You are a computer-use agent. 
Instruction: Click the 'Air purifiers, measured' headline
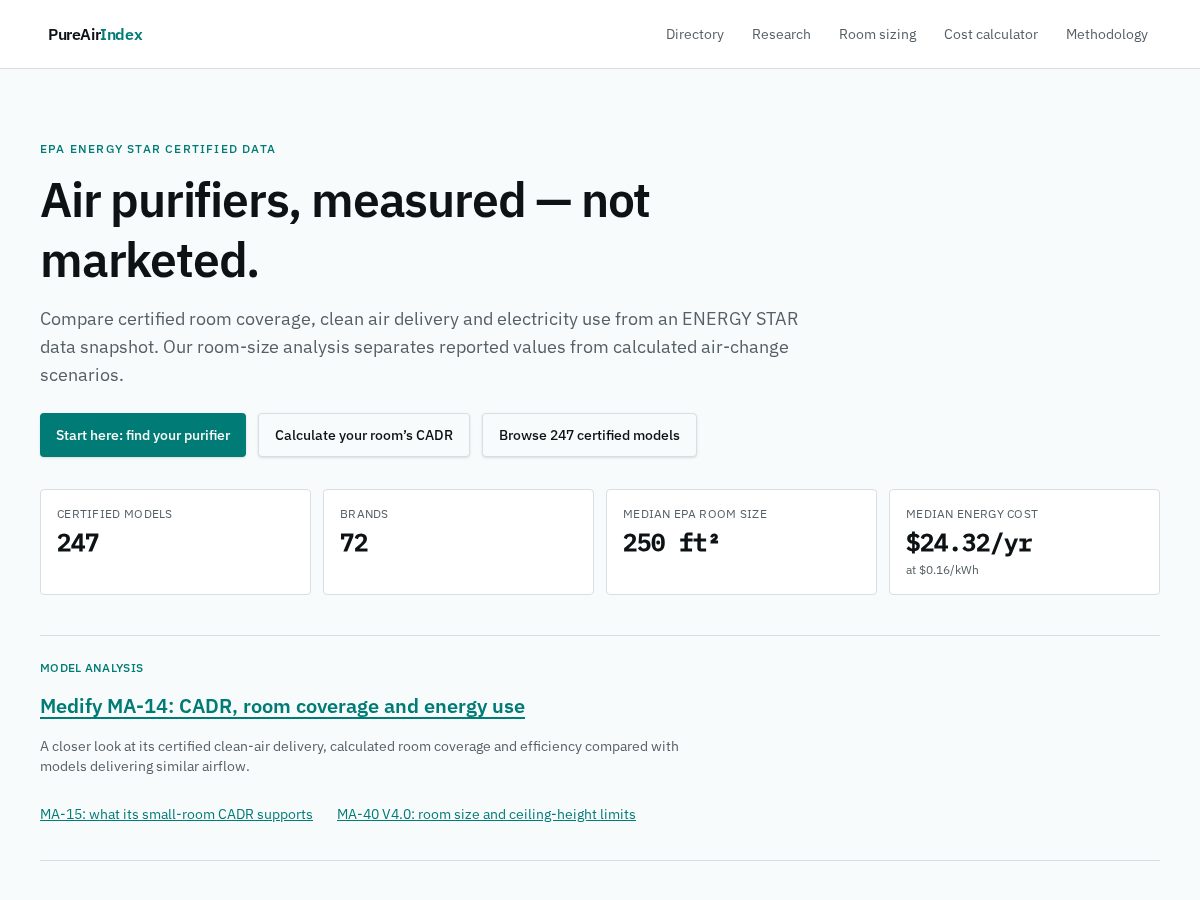345,229
